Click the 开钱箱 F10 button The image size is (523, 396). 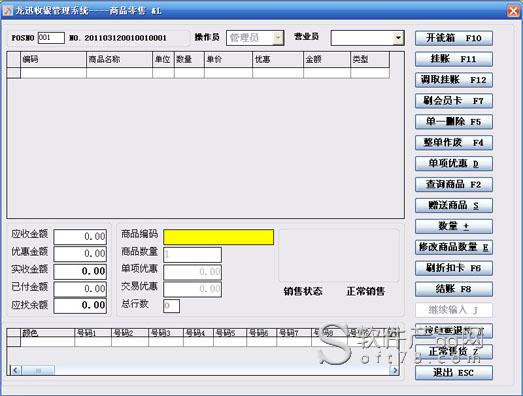454,38
